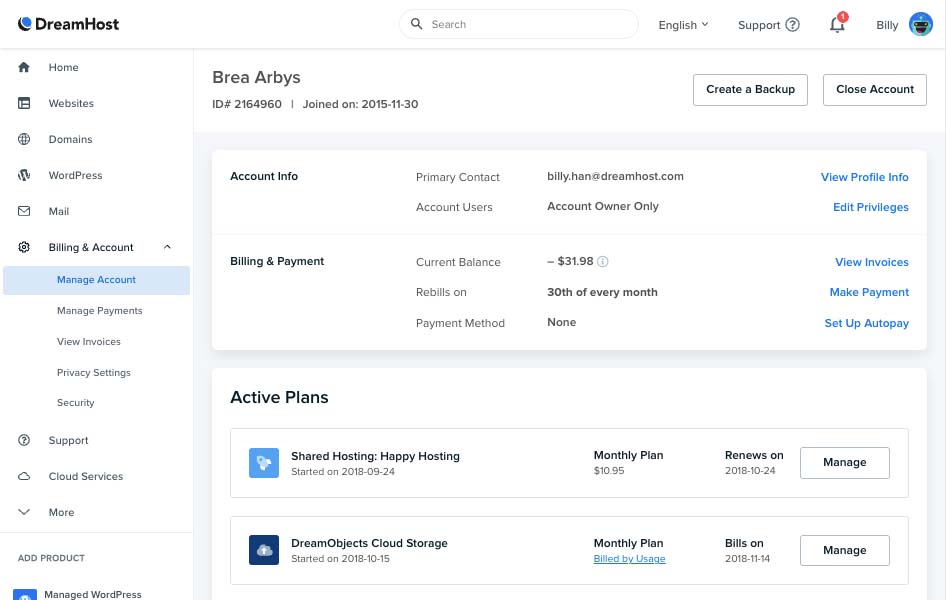The width and height of the screenshot is (946, 600).
Task: Click the Support help circle icon in header
Action: pos(793,25)
